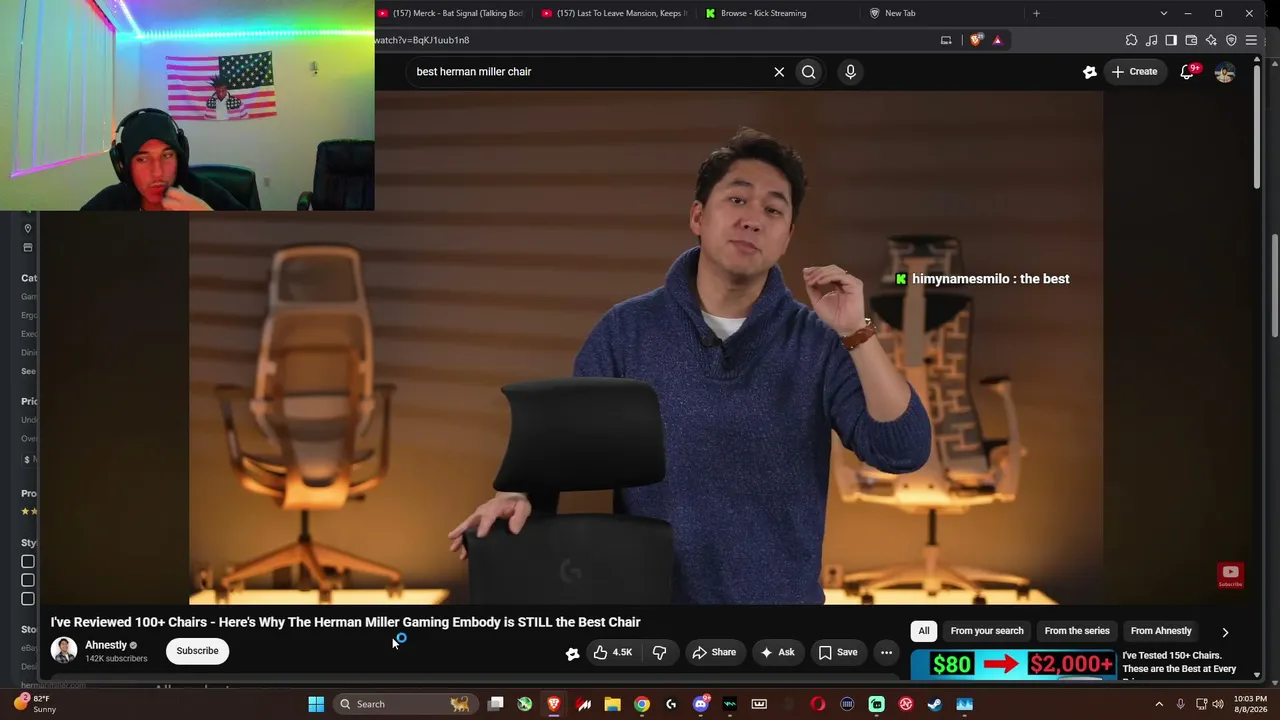Clear the search box with the X
This screenshot has width=1280, height=720.
click(x=779, y=72)
